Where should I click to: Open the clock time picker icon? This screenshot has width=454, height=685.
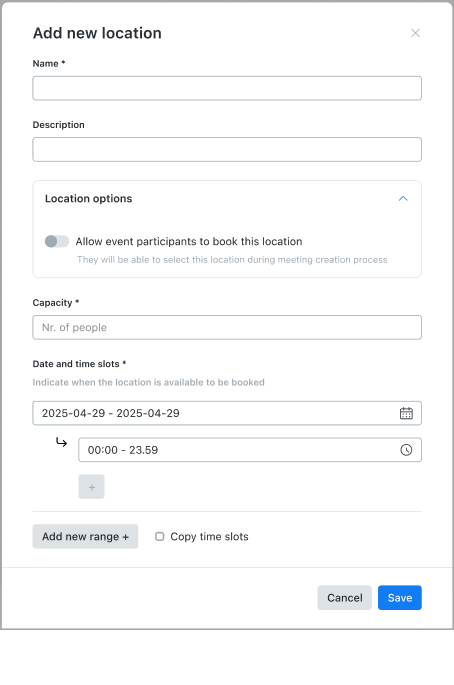[406, 450]
